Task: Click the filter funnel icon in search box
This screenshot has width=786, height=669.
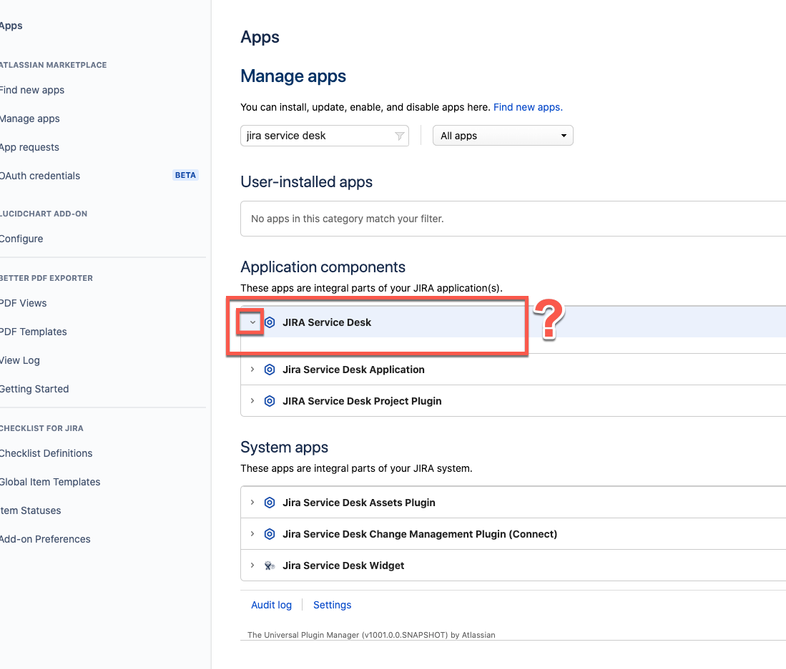Action: click(400, 136)
